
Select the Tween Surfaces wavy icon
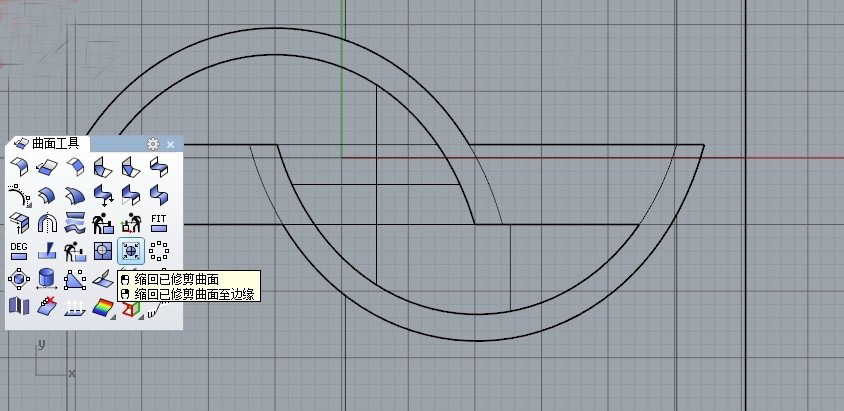coord(75,222)
